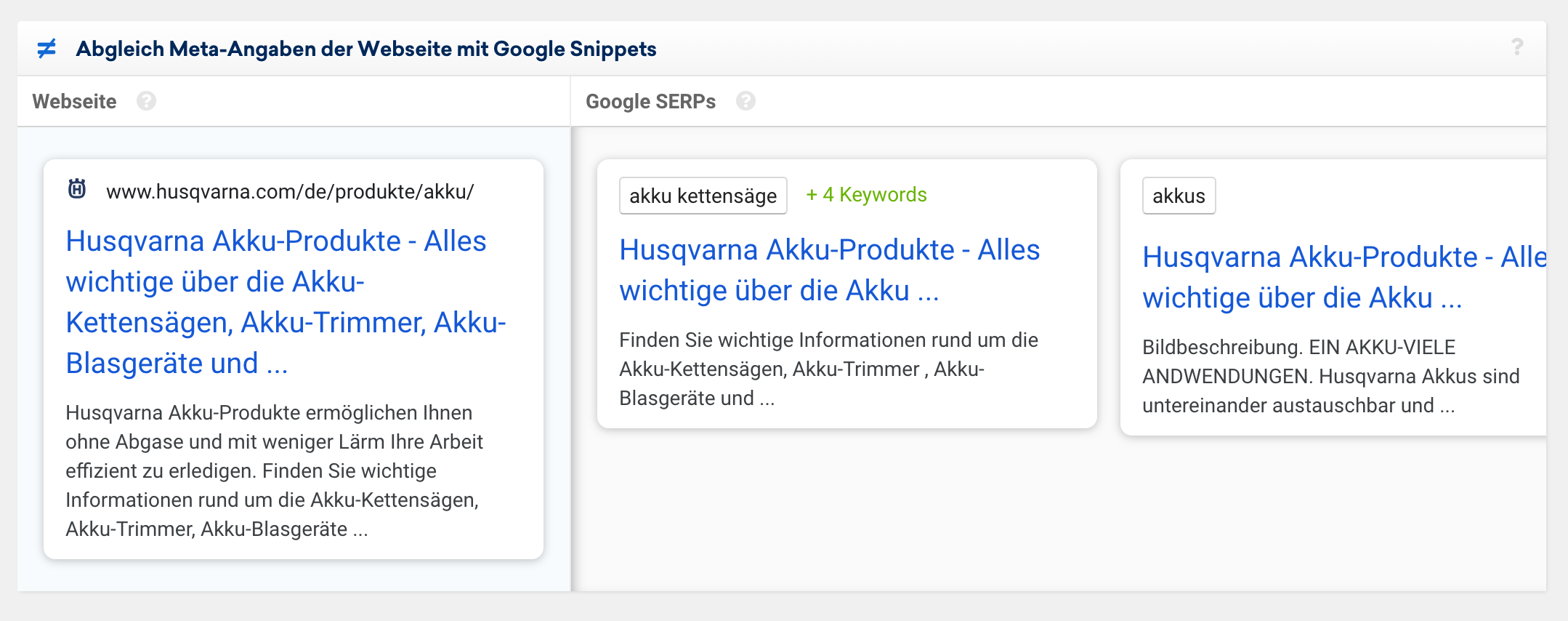Image resolution: width=1568 pixels, height=621 pixels.
Task: Click the Husqvarna favicon icon
Action: point(77,190)
